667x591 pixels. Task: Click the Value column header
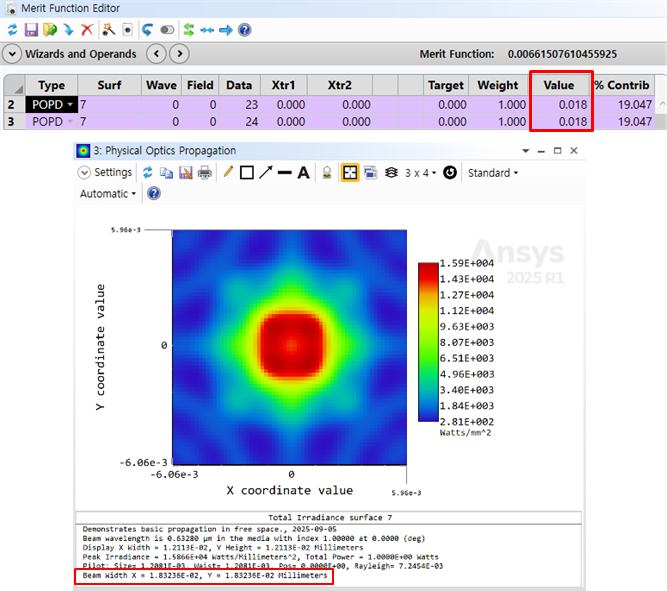558,86
